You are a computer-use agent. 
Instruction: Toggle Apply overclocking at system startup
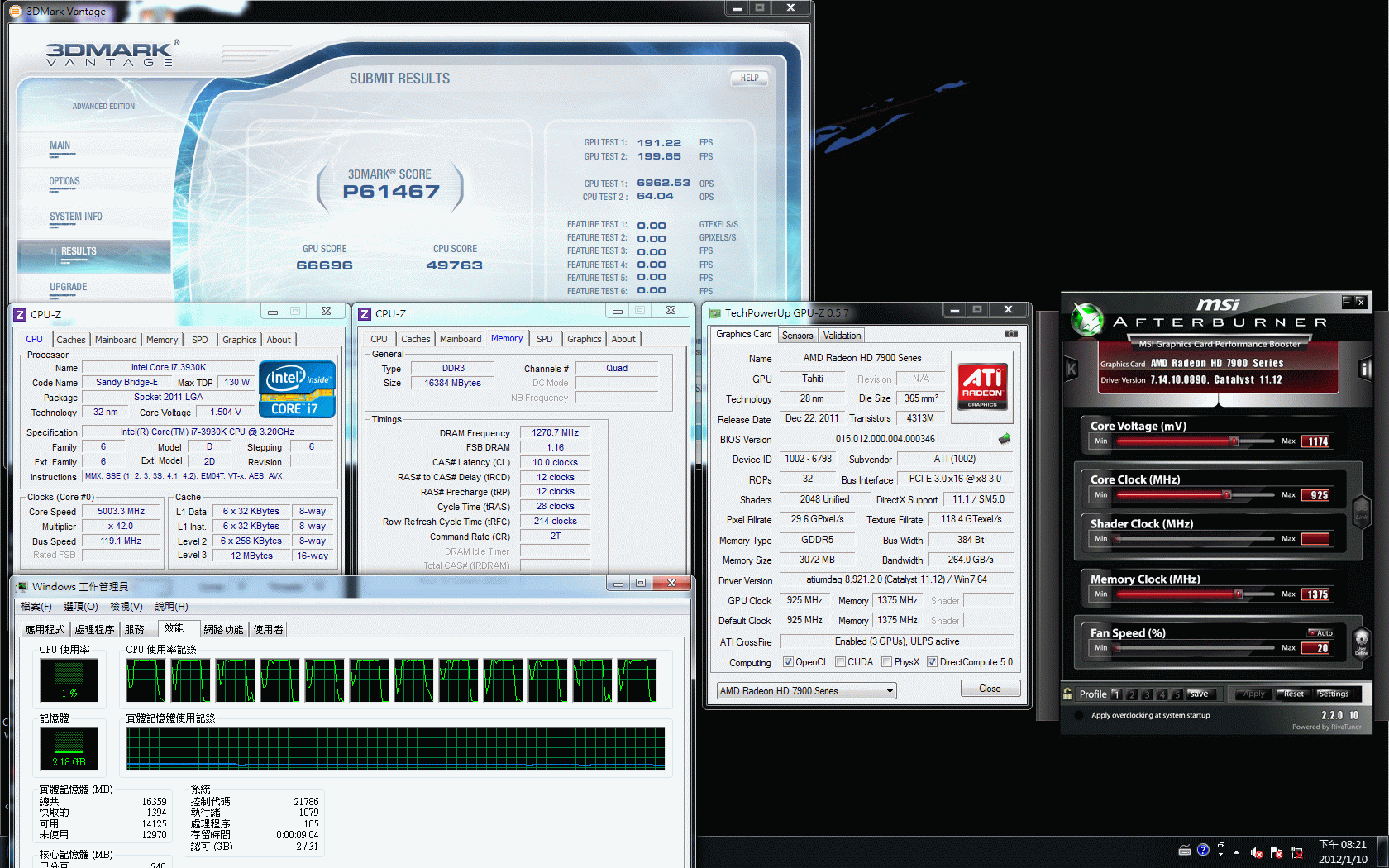[1079, 715]
